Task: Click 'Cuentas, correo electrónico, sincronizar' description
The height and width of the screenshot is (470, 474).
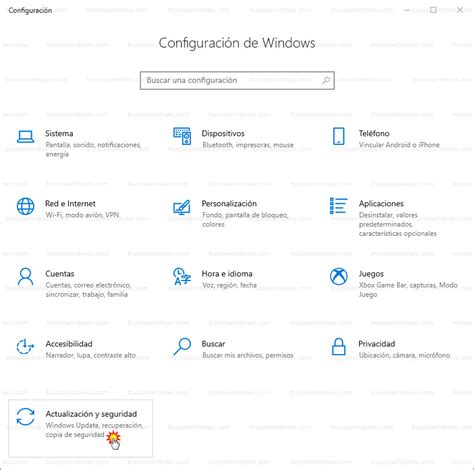Action: point(88,290)
